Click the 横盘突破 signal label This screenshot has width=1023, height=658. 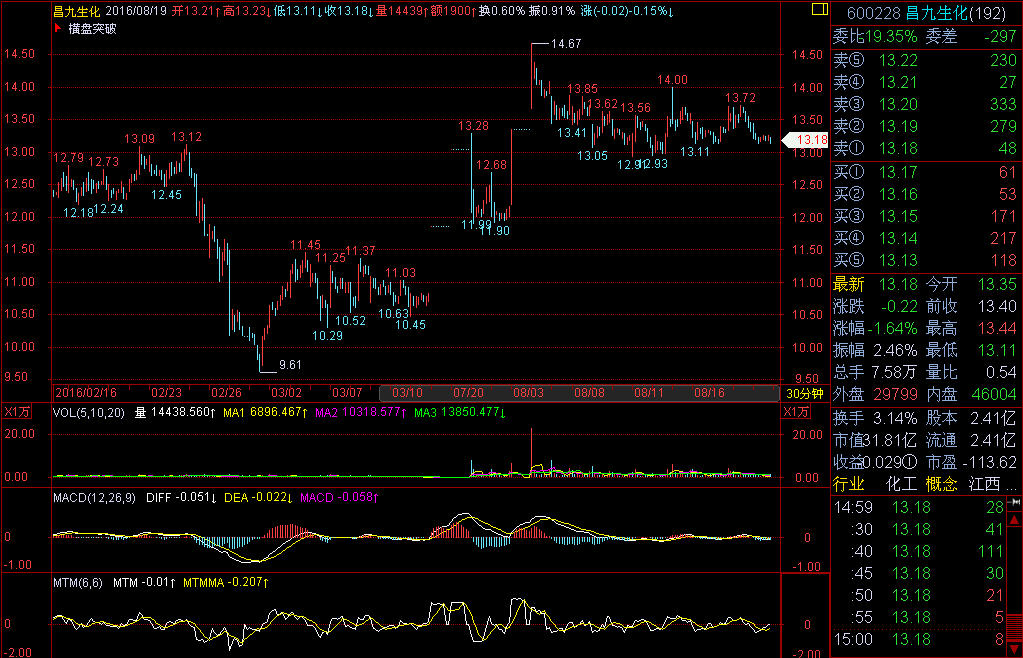coord(92,28)
